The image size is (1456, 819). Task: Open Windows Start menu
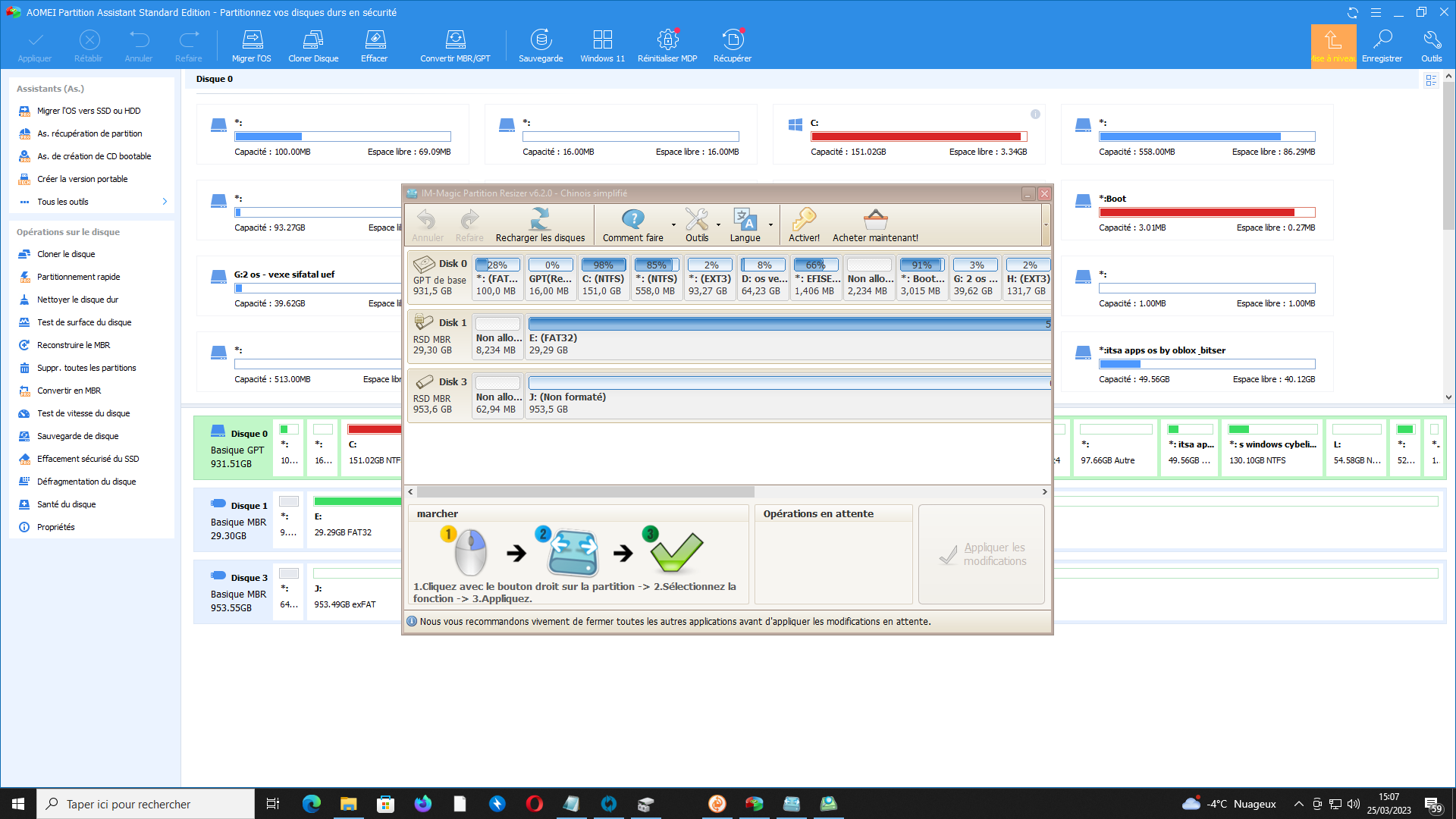coord(18,804)
